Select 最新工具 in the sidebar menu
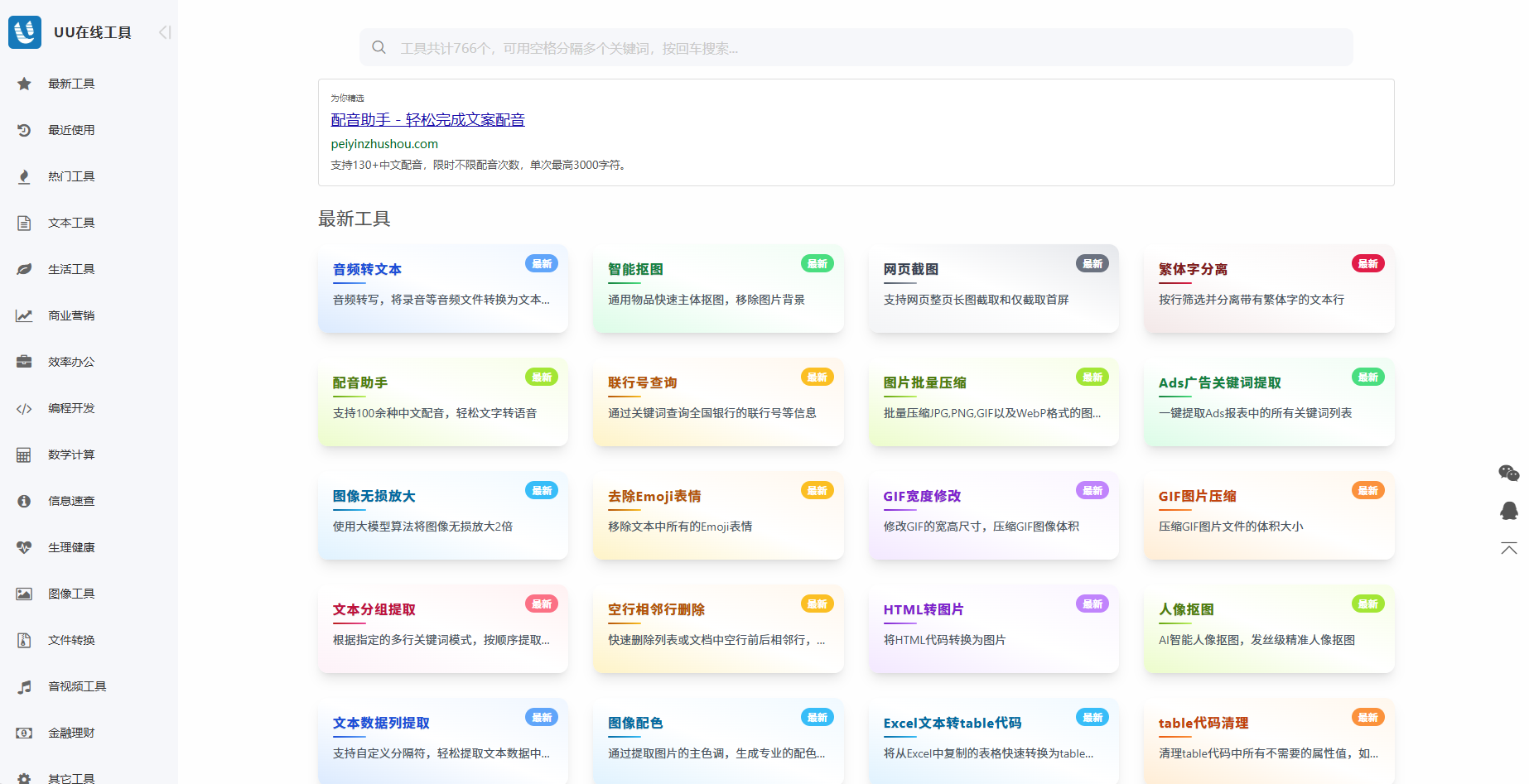The image size is (1529, 784). [71, 84]
